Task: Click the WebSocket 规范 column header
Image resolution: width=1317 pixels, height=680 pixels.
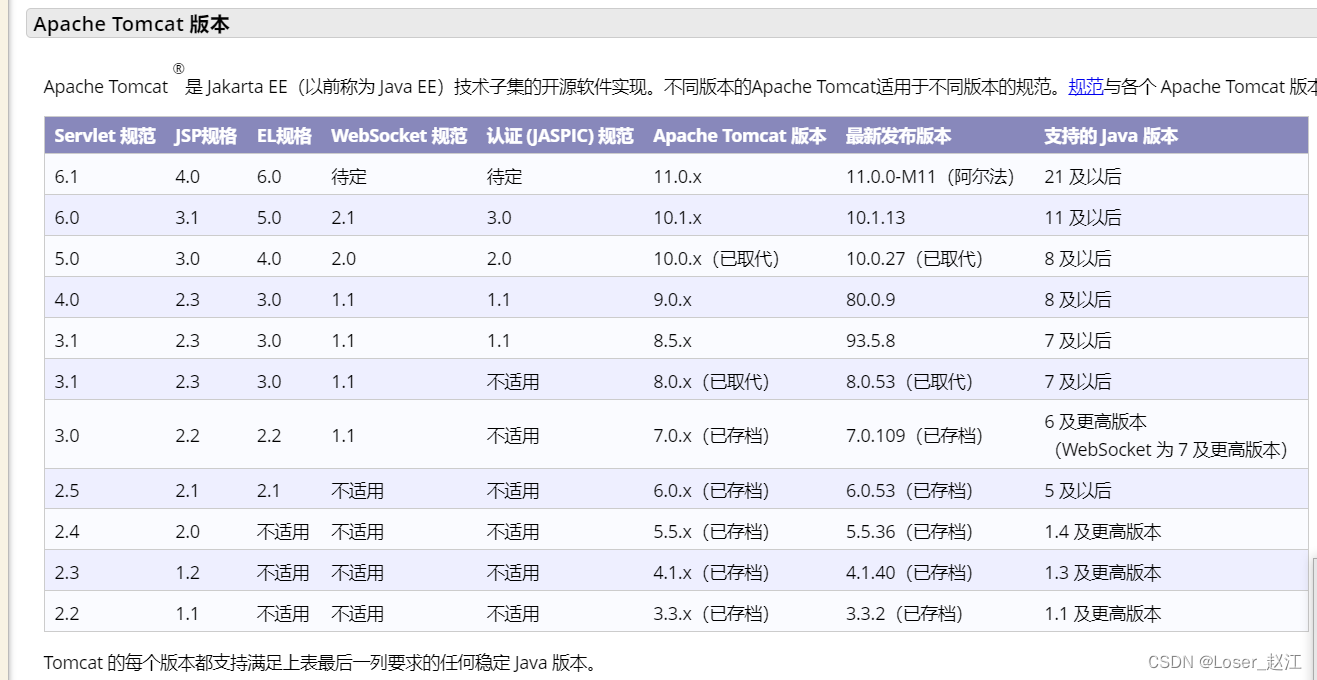Action: click(399, 136)
